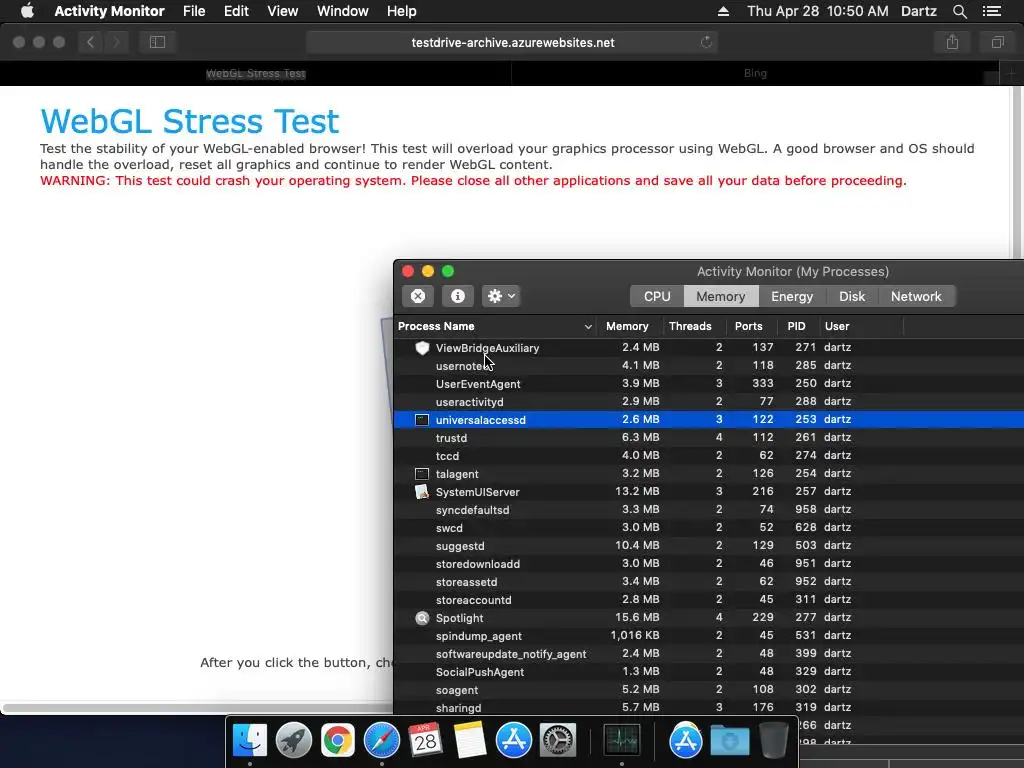Click the Safari horizontal page scrollbar
This screenshot has height=768, width=1024.
coord(198,708)
